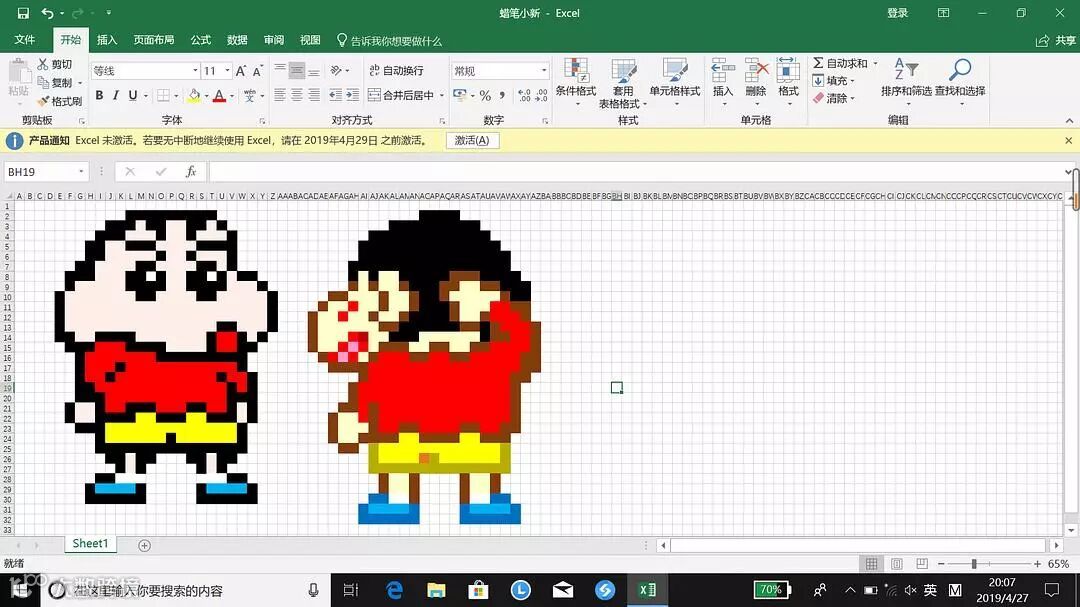
Task: Open Find and Select magnifier
Action: click(959, 81)
